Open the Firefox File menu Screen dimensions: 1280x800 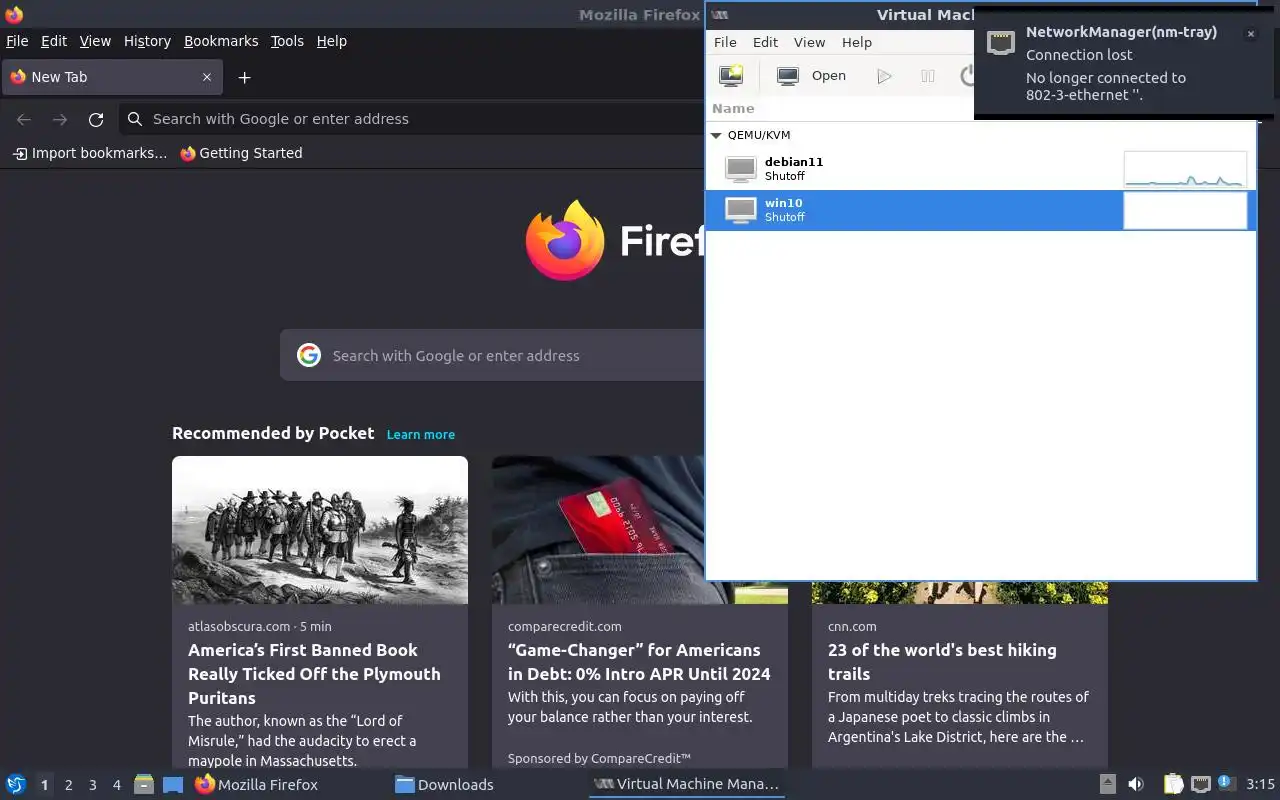pyautogui.click(x=17, y=41)
